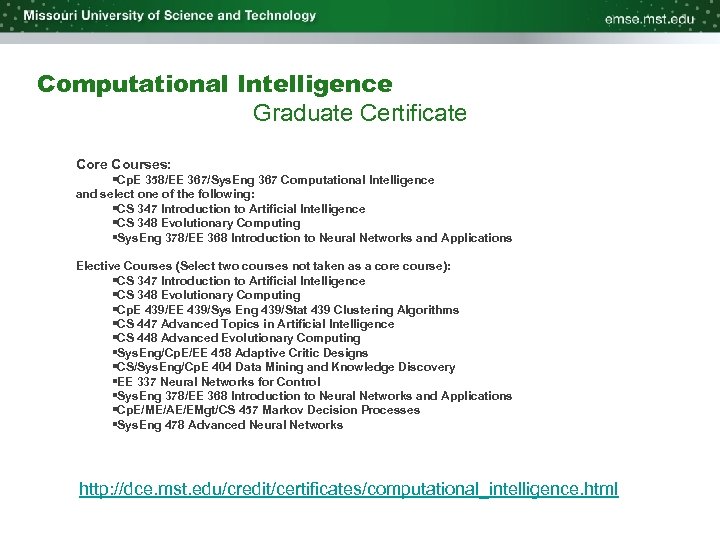This screenshot has height=540, width=720.
Task: Click the Missouri University of Science and Technology header
Action: 170,16
